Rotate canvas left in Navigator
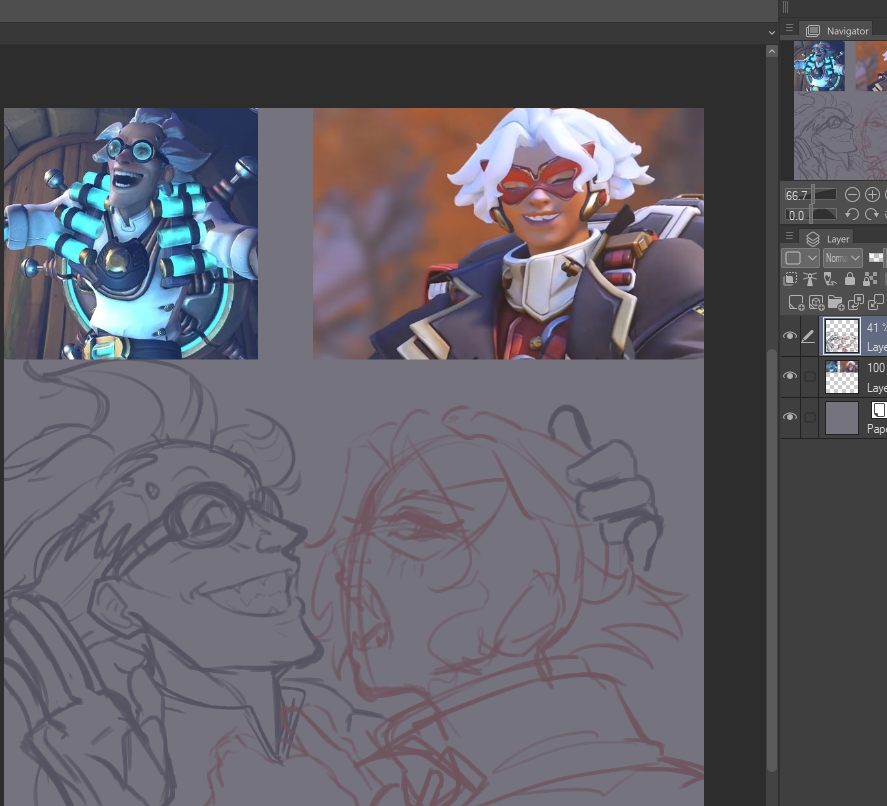Image resolution: width=887 pixels, height=806 pixels. 852,214
